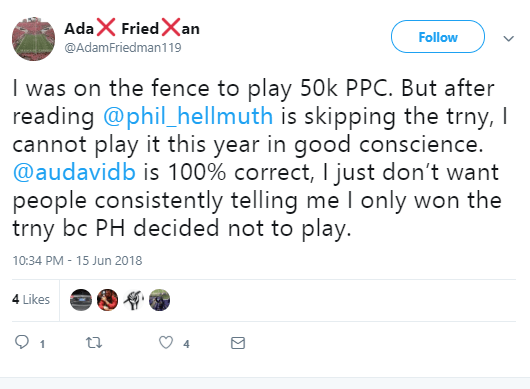Open the 10:34 PM - 15 Jun 2018 timestamp
This screenshot has width=530, height=389.
click(77, 261)
